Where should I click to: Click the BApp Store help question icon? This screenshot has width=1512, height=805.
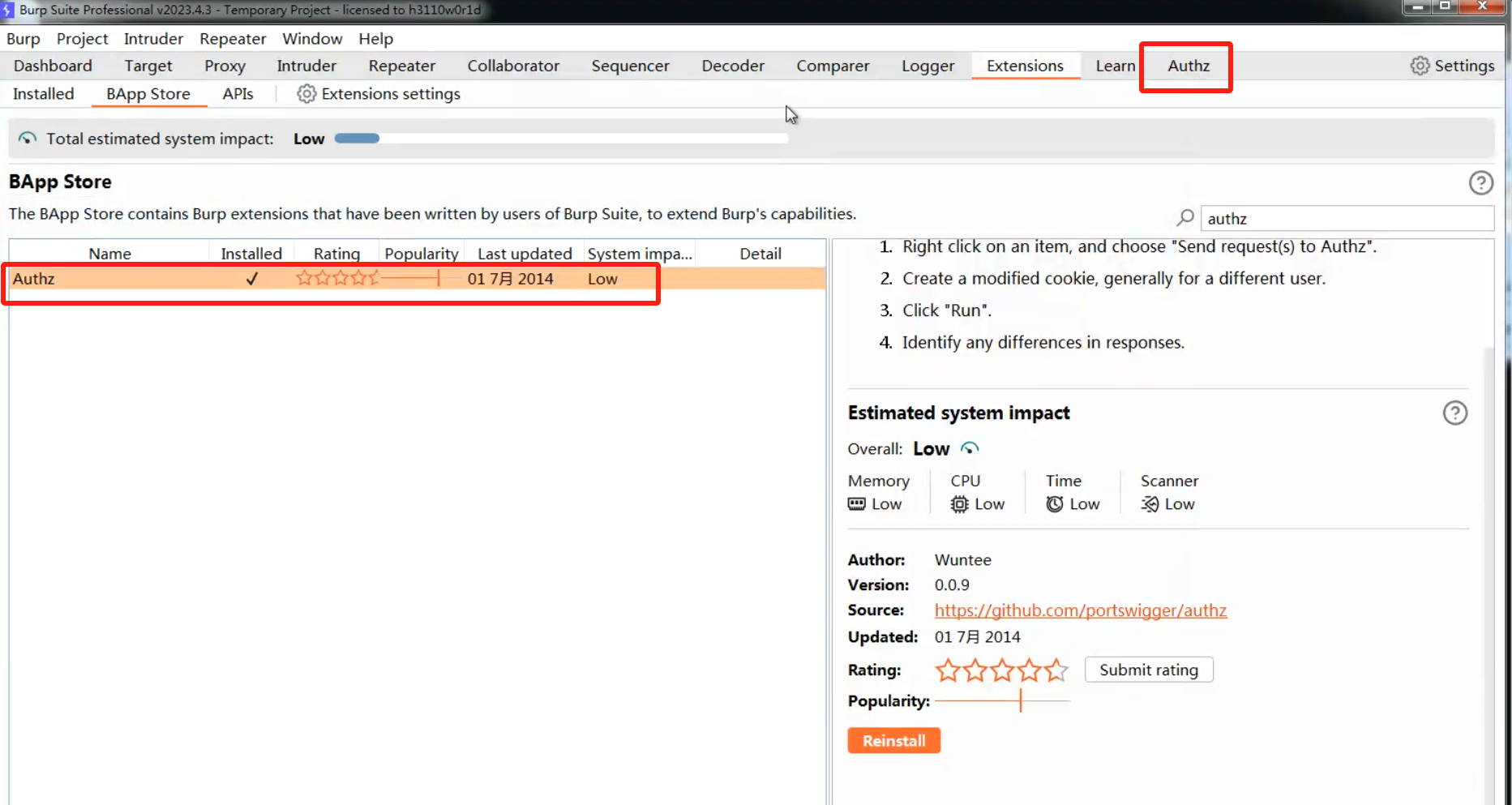(x=1480, y=182)
